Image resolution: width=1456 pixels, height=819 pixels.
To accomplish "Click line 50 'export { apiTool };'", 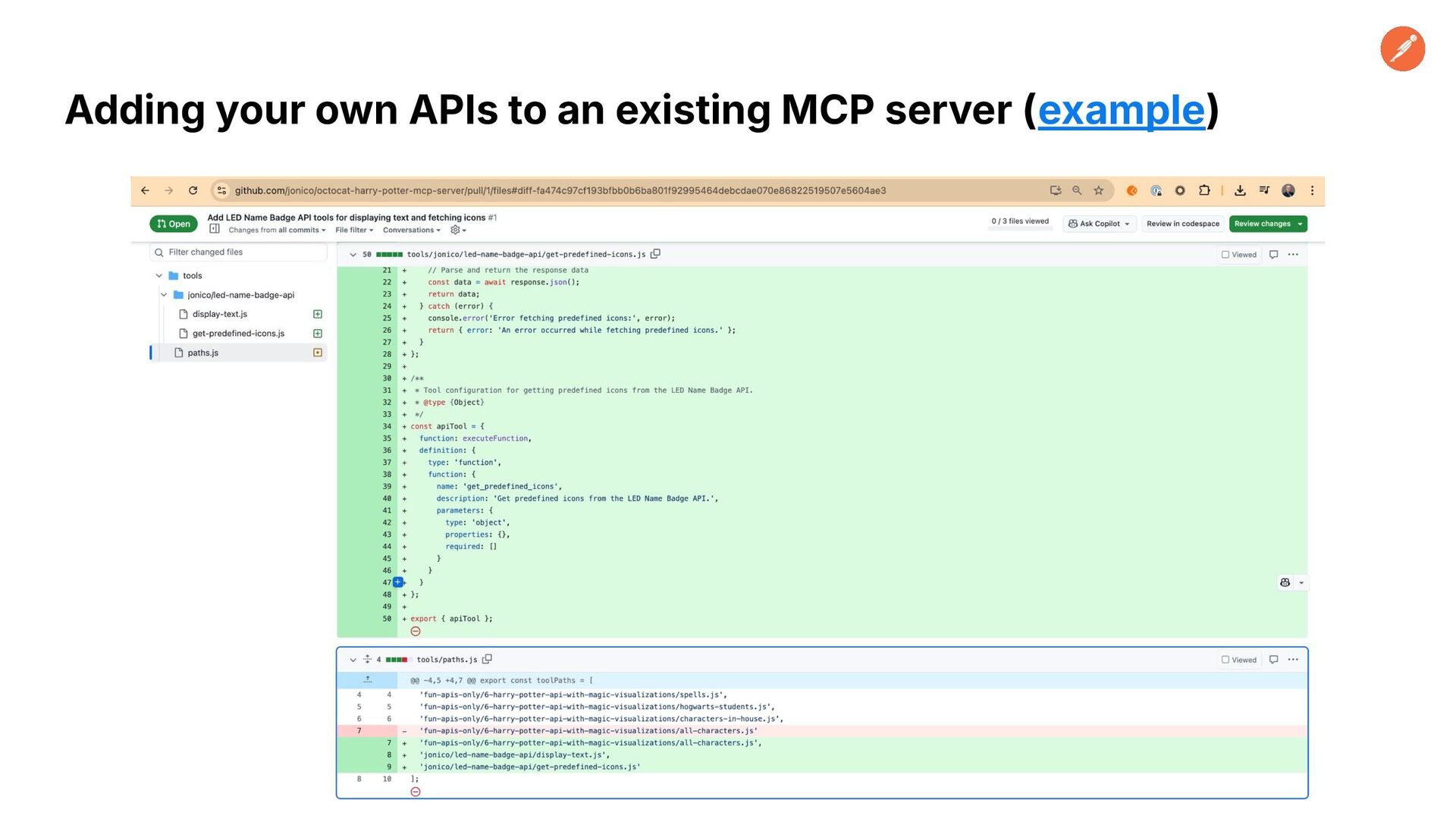I will (451, 619).
